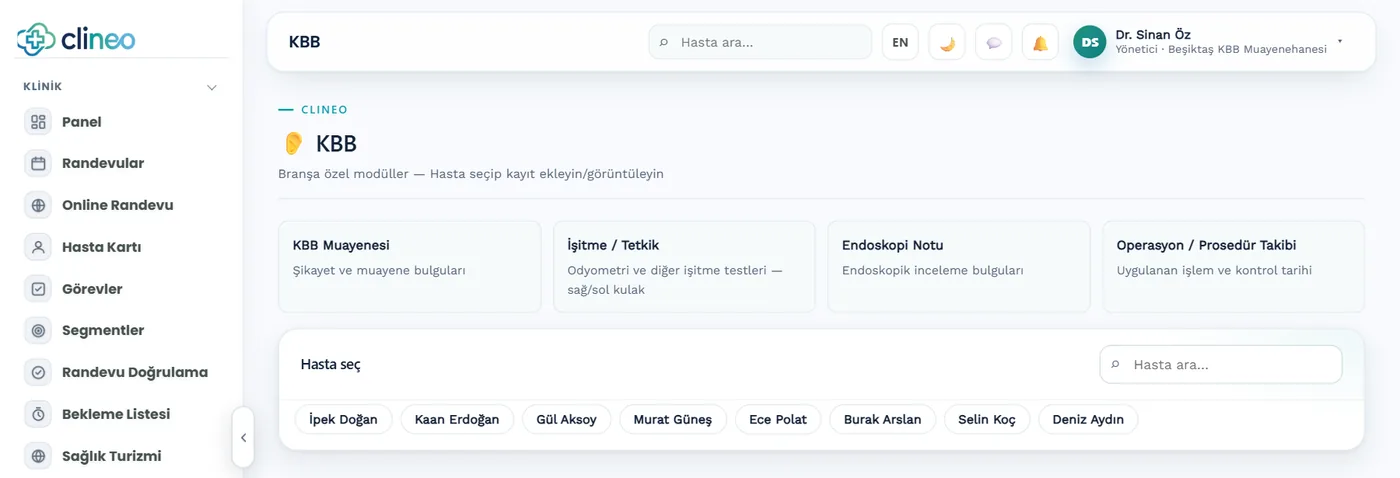Select patient İpek Doğan
This screenshot has height=478, width=1400.
[x=344, y=419]
